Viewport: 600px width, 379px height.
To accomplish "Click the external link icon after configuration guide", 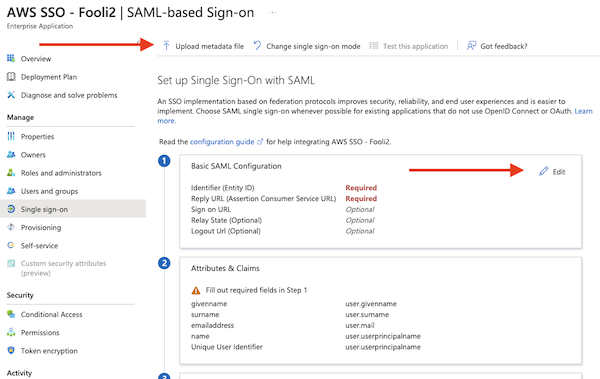I will coord(260,142).
